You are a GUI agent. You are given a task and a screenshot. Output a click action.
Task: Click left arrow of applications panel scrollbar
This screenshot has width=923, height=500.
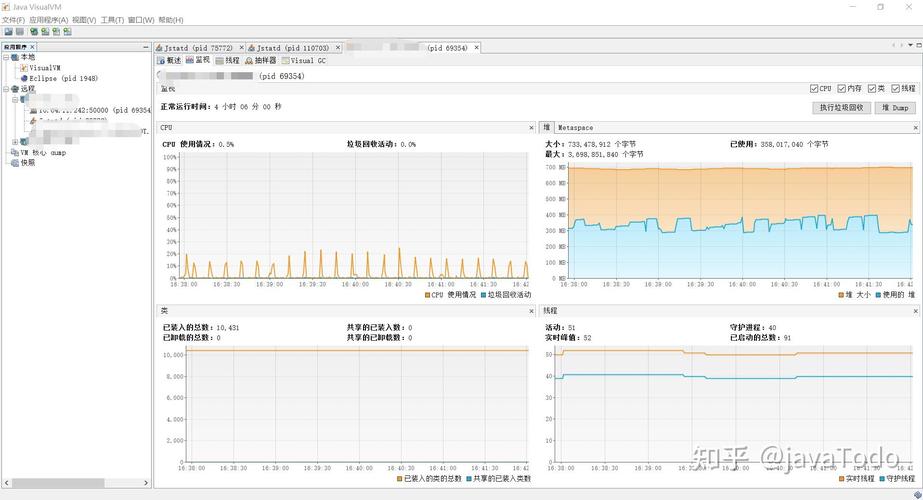(x=6, y=483)
